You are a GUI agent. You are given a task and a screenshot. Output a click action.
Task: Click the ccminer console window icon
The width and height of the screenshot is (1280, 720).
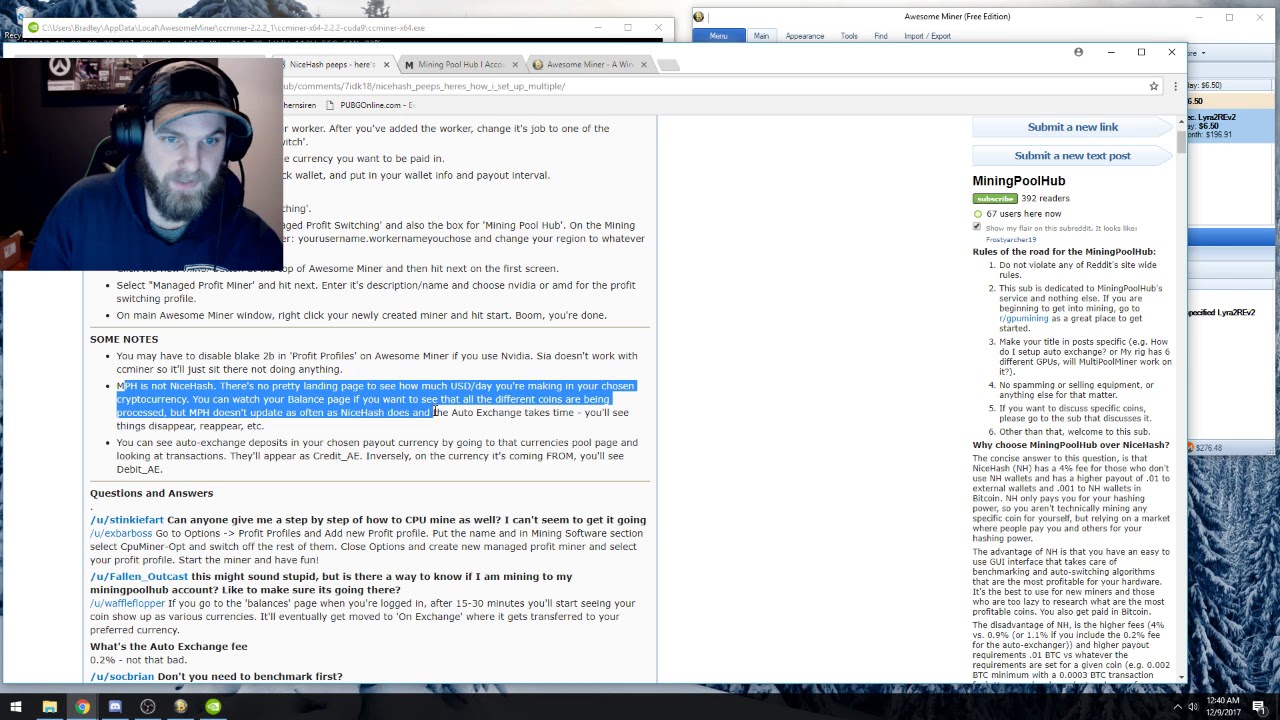pos(34,28)
